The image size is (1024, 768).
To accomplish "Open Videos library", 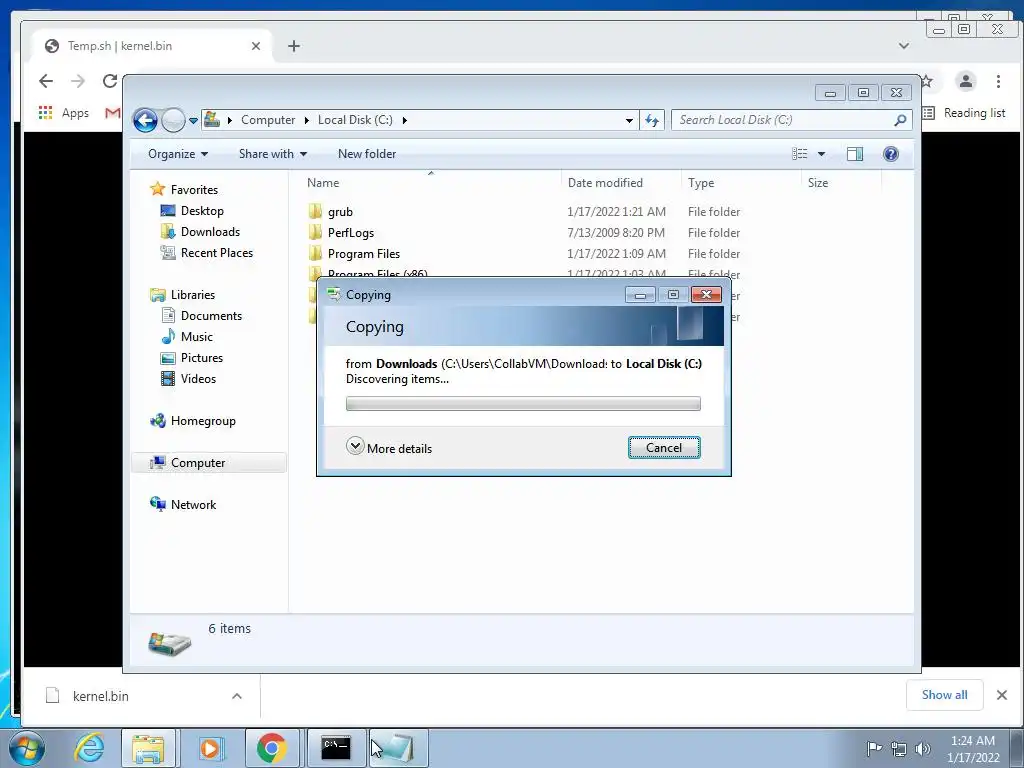I will (x=198, y=379).
